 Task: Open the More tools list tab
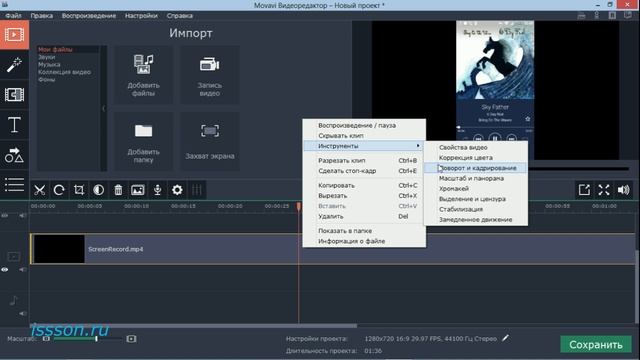coord(14,184)
